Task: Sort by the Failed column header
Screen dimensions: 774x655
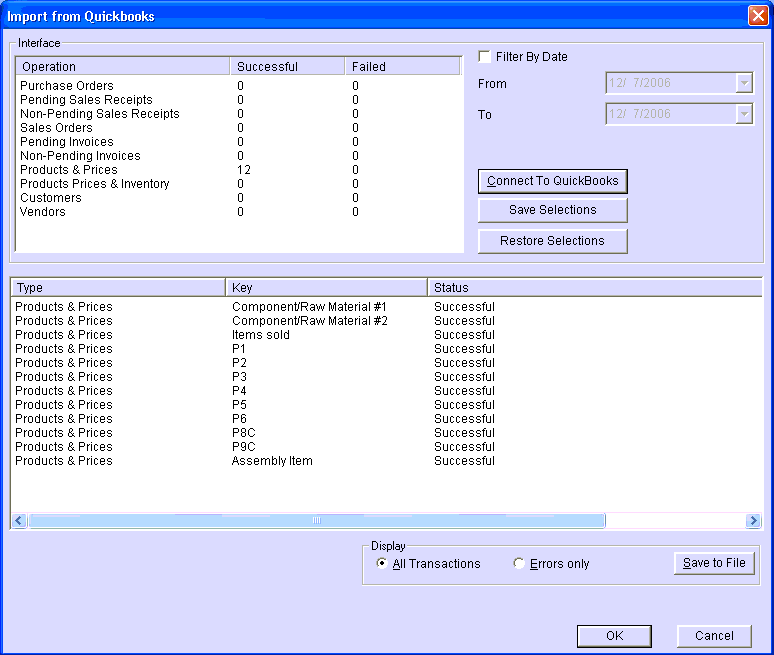Action: coord(403,67)
